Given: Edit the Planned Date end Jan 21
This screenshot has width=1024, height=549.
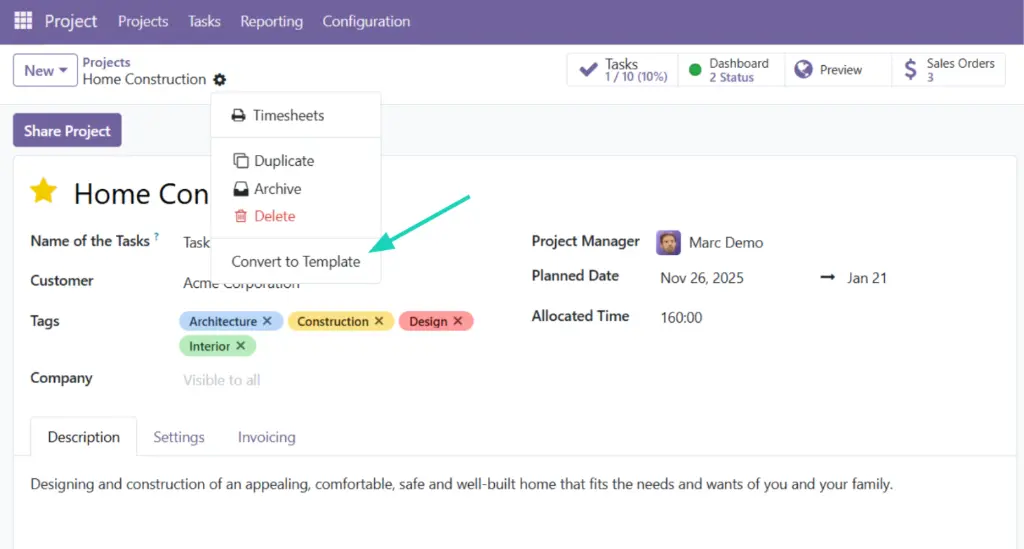Looking at the screenshot, I should click(867, 278).
